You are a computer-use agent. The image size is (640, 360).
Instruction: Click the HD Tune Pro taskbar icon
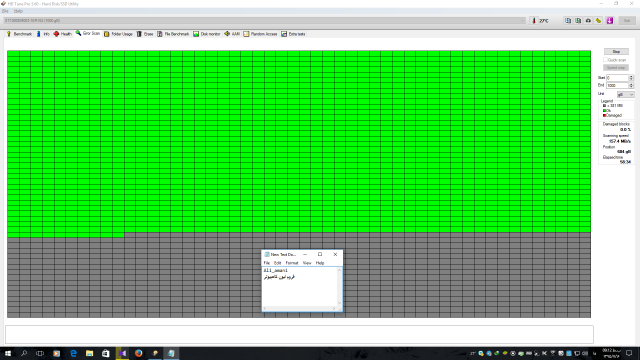tap(155, 353)
